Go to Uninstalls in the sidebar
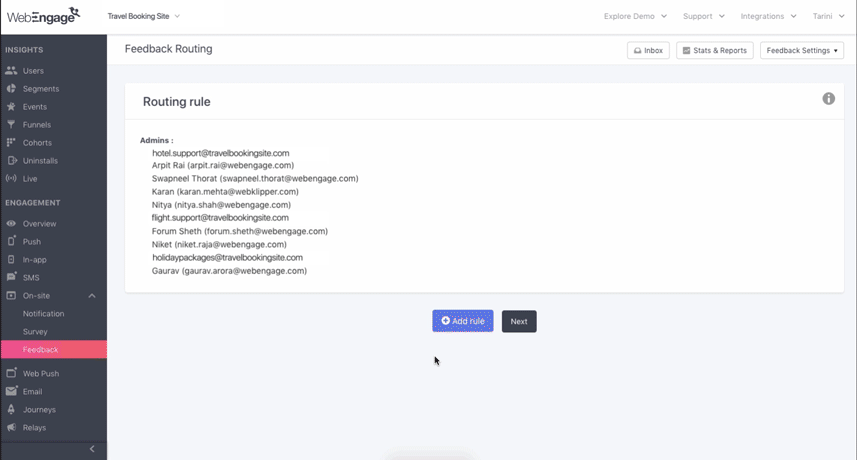The height and width of the screenshot is (460, 857). (40, 161)
